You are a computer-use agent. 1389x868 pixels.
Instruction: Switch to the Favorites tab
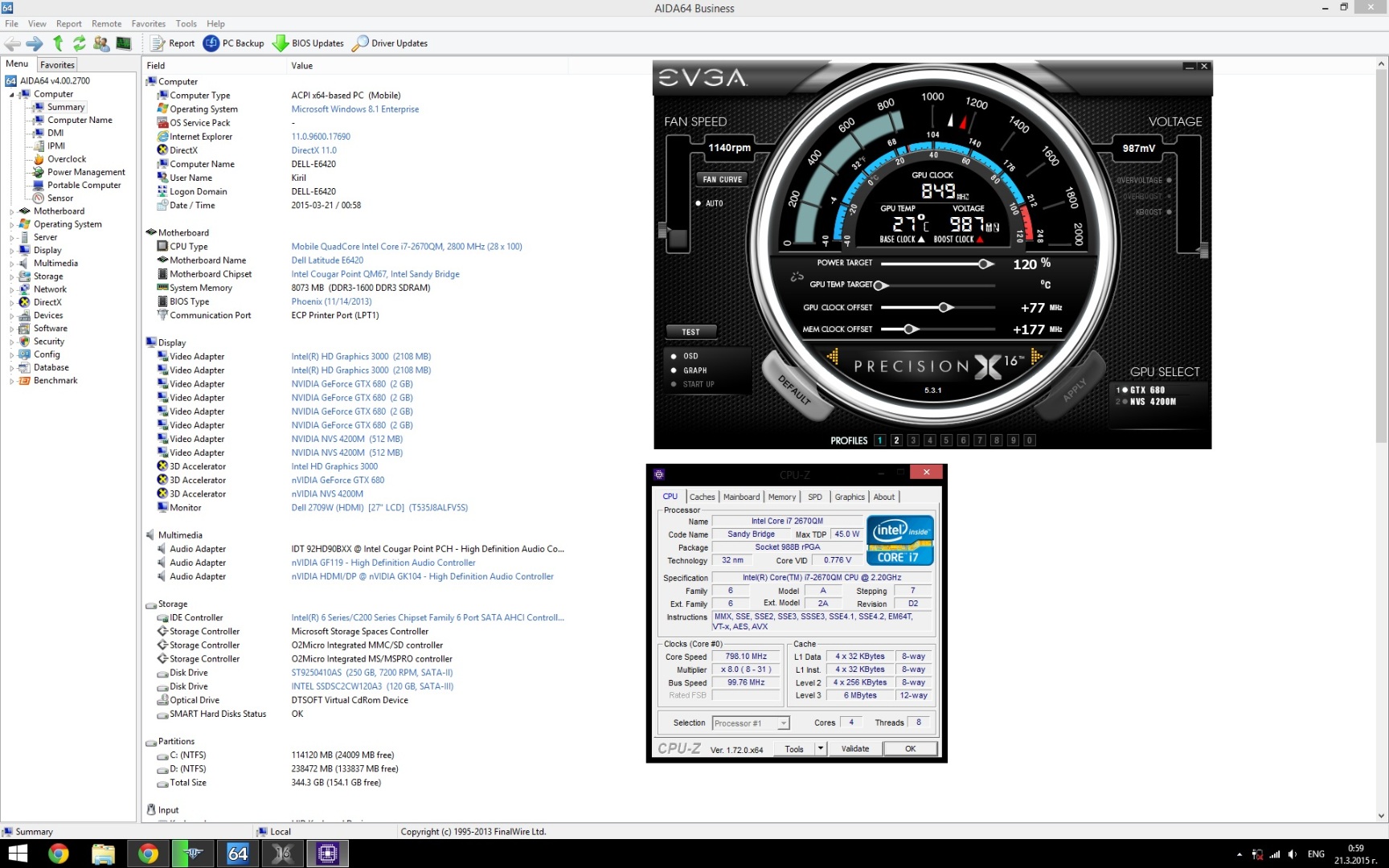point(57,65)
